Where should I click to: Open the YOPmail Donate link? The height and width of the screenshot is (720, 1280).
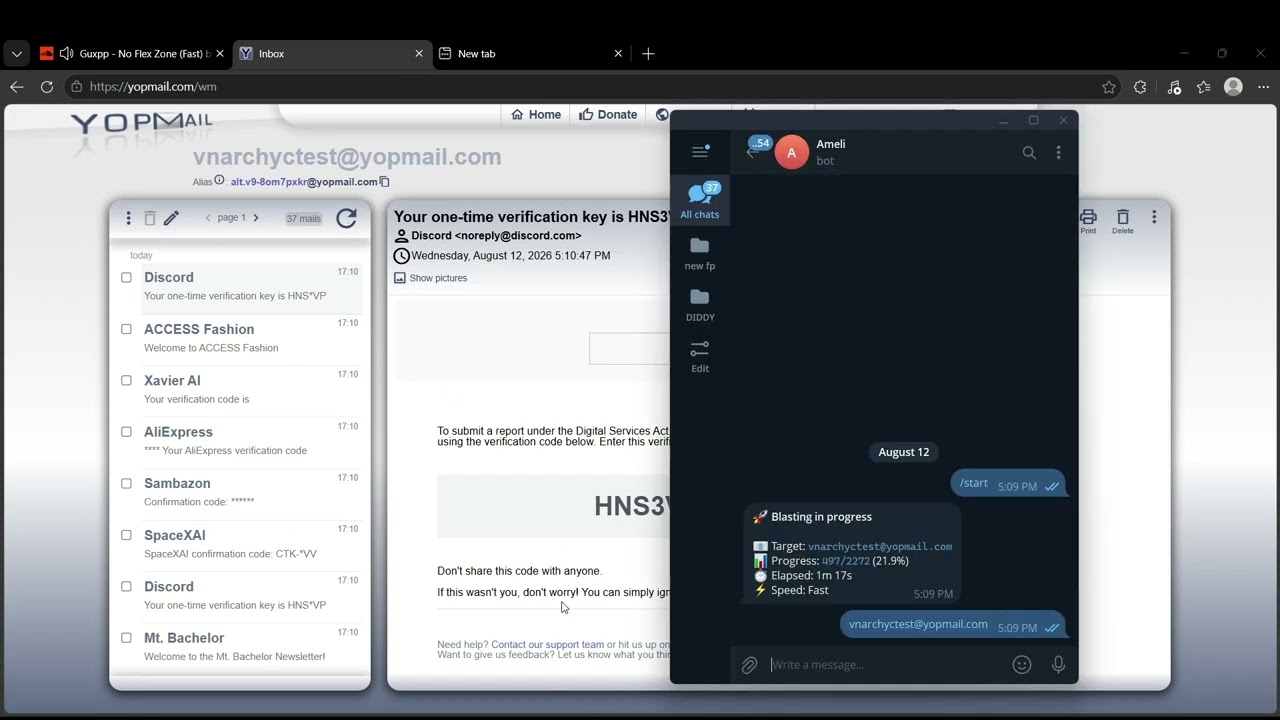608,115
